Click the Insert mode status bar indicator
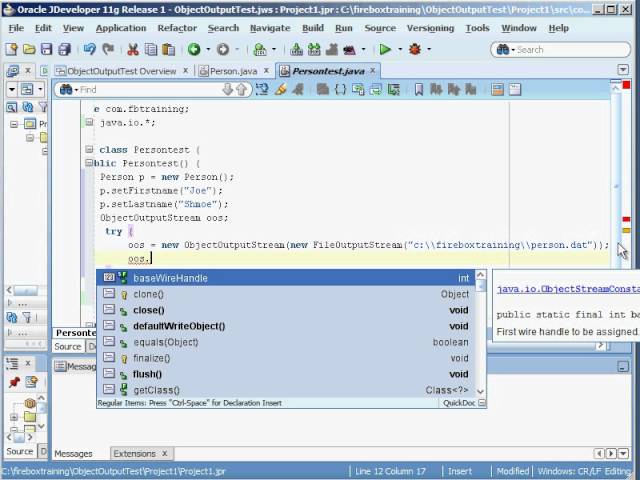Viewport: 640px width, 480px height. pos(460,471)
